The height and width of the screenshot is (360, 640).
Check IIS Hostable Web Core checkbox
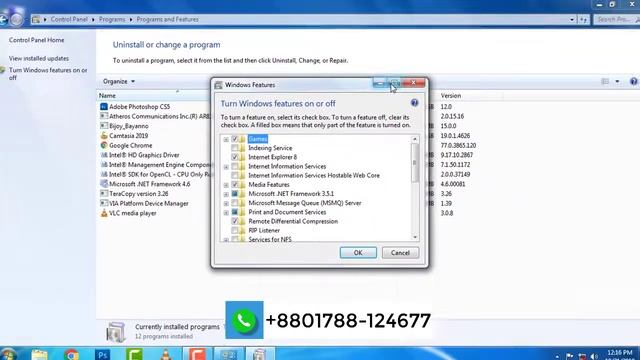235,176
